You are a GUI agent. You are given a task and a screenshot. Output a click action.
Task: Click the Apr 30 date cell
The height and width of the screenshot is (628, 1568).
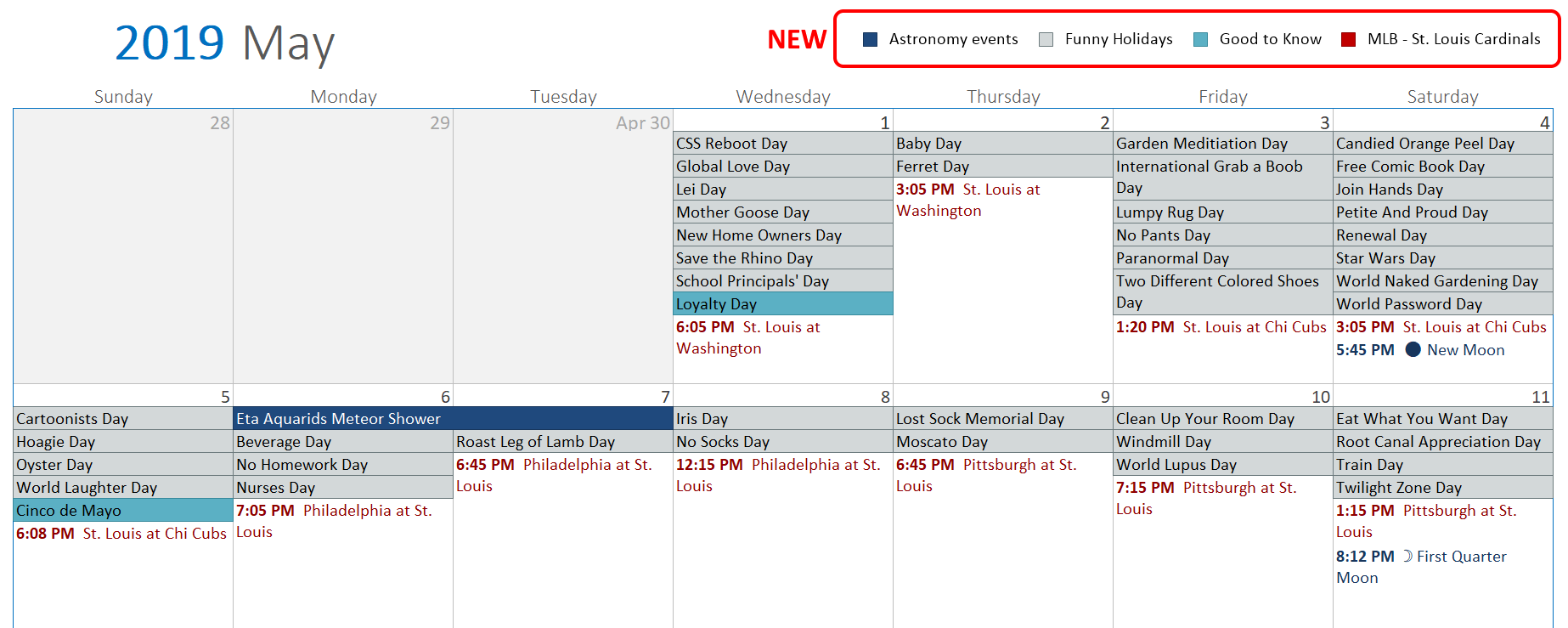coord(563,246)
